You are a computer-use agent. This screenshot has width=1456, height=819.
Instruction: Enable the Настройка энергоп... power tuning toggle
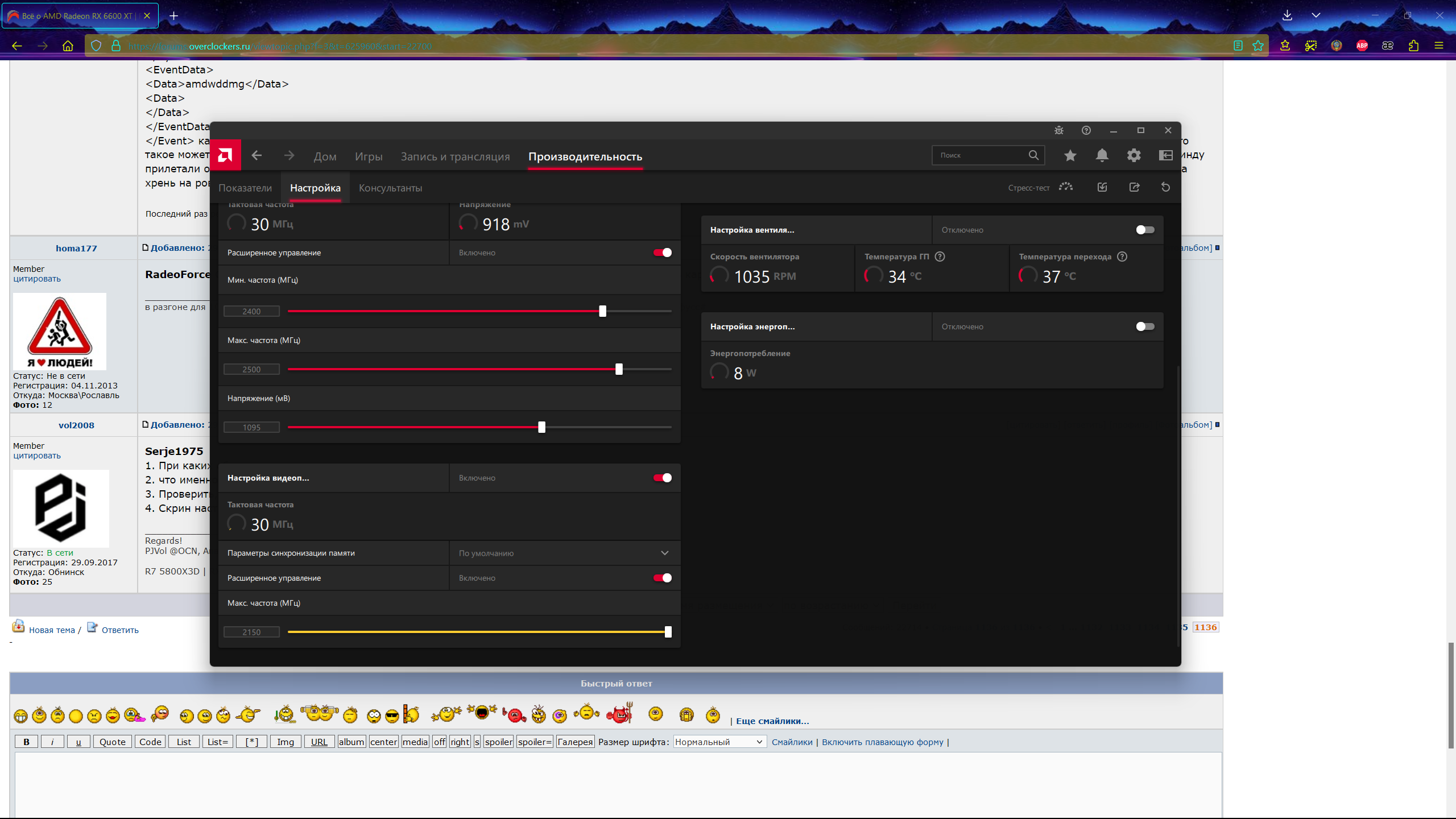1145,326
